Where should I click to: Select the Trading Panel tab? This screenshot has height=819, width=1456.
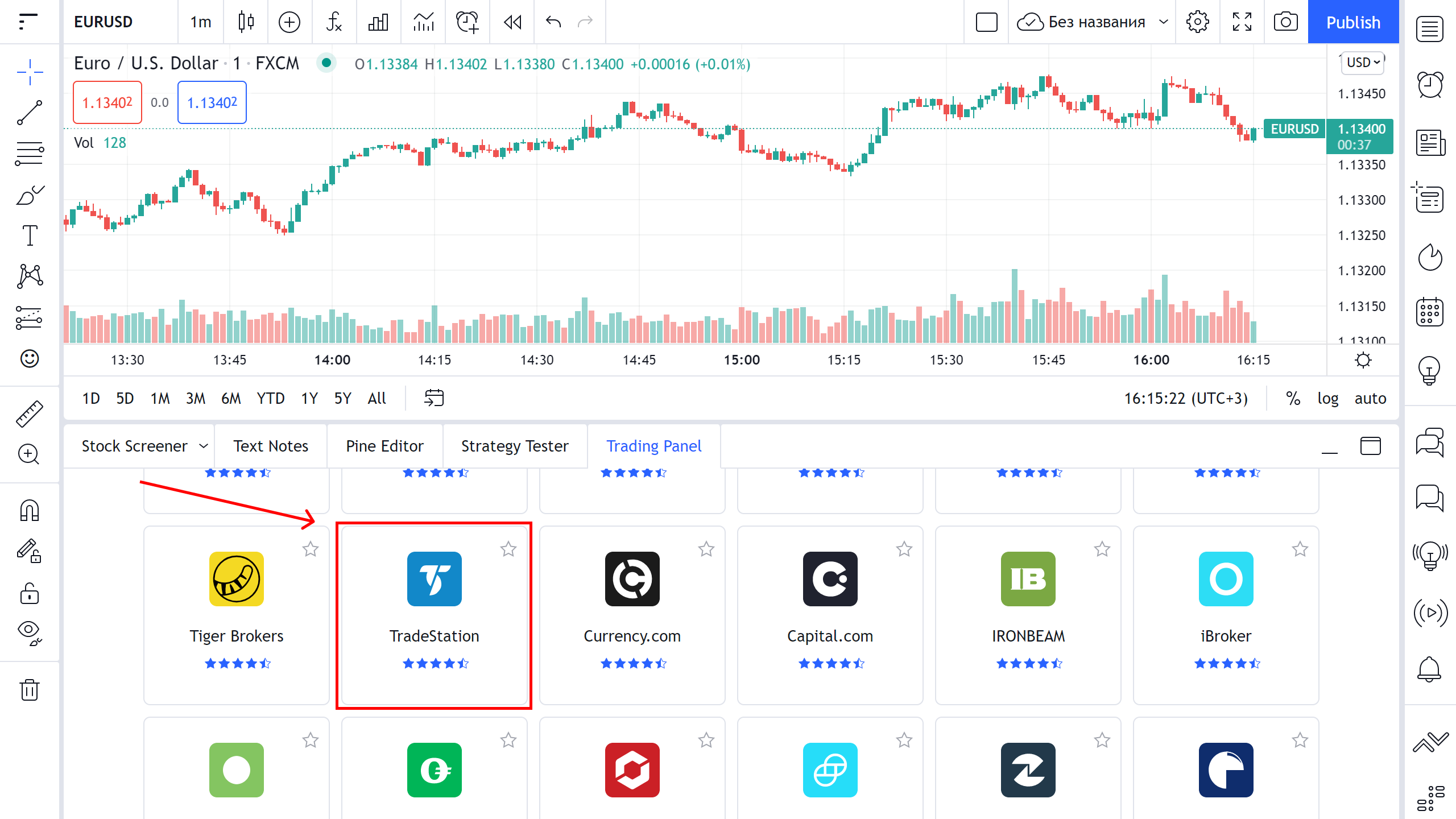(x=653, y=446)
